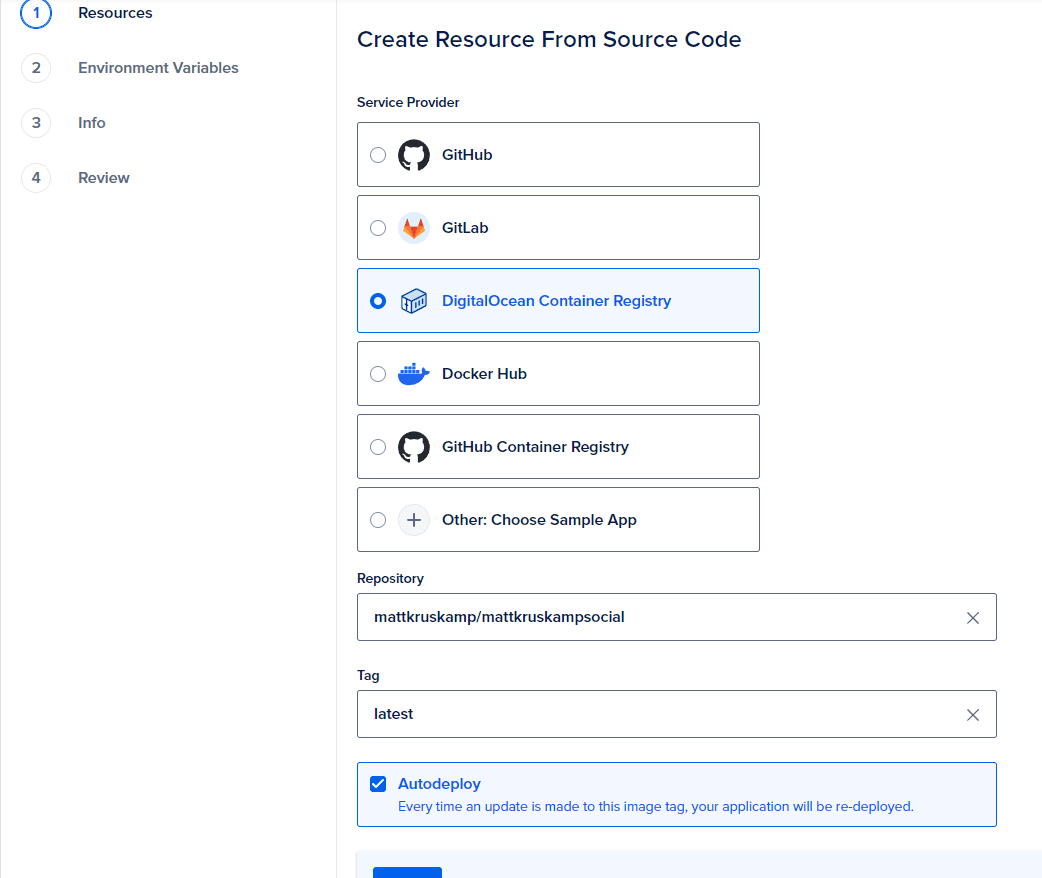Click GitHub Container Registry octocat icon

click(414, 447)
